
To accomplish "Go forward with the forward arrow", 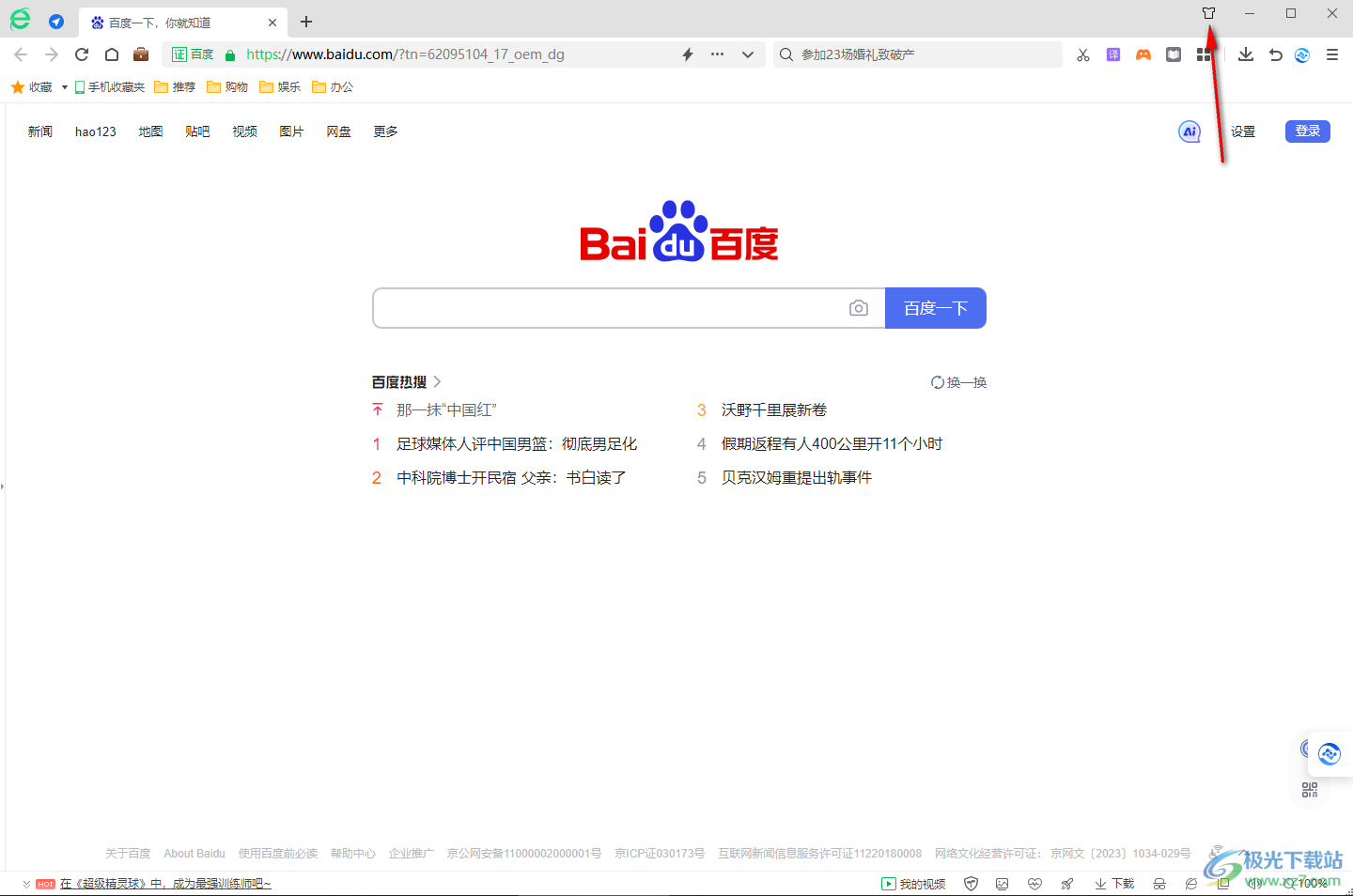I will click(52, 54).
